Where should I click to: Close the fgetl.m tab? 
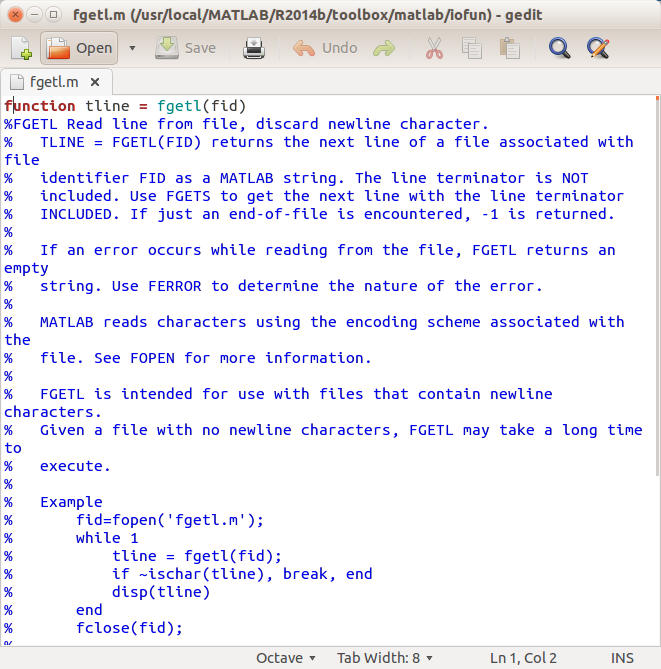pyautogui.click(x=95, y=82)
